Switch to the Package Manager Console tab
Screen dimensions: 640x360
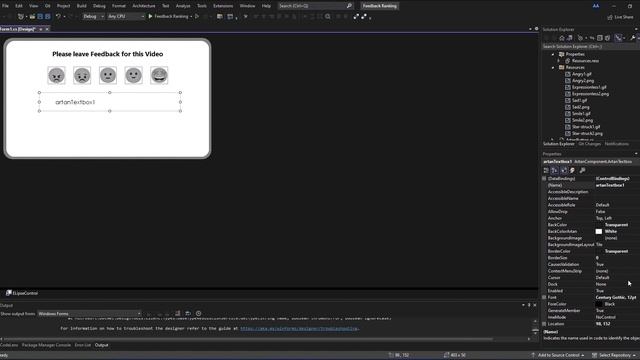click(x=46, y=345)
